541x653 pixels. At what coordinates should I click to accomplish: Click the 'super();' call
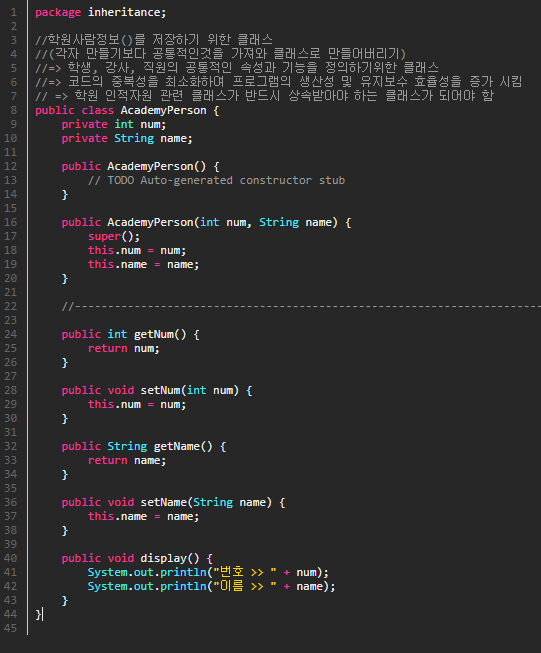tap(114, 237)
